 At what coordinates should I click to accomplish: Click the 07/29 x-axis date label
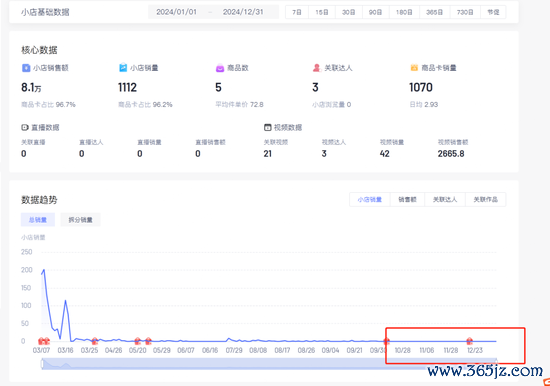234,350
